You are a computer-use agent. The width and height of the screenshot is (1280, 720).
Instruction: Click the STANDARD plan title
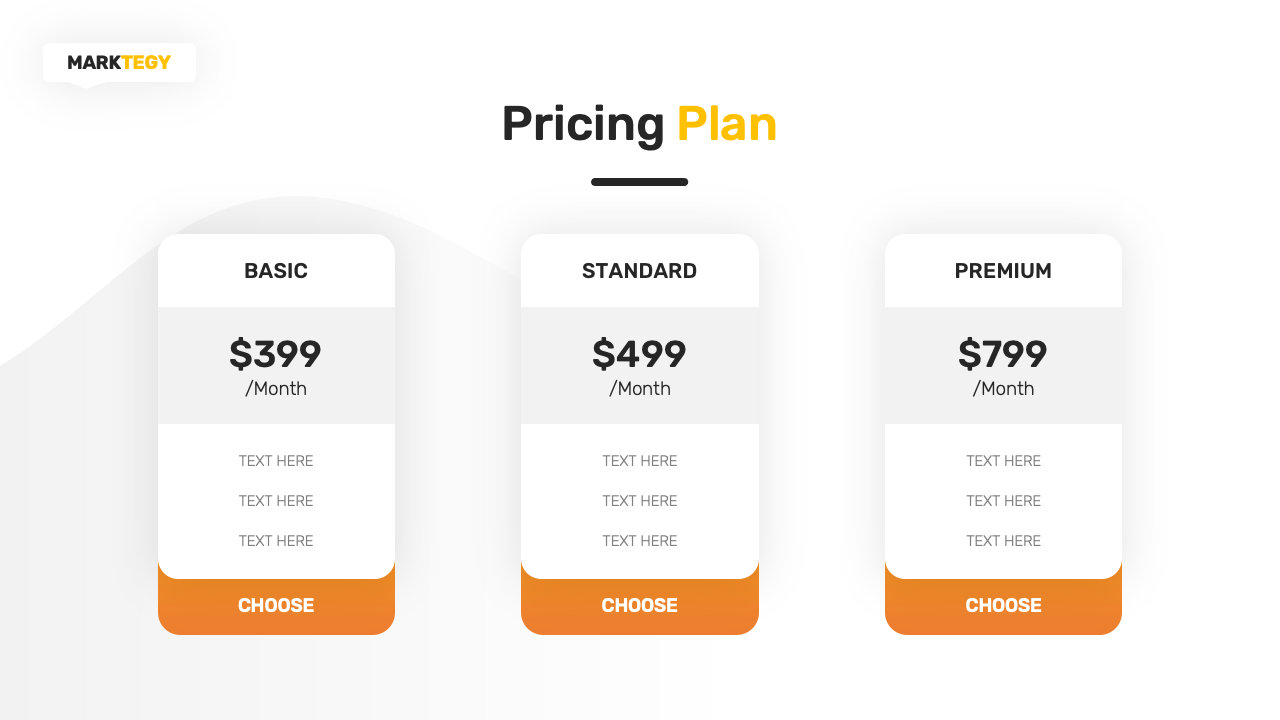639,271
